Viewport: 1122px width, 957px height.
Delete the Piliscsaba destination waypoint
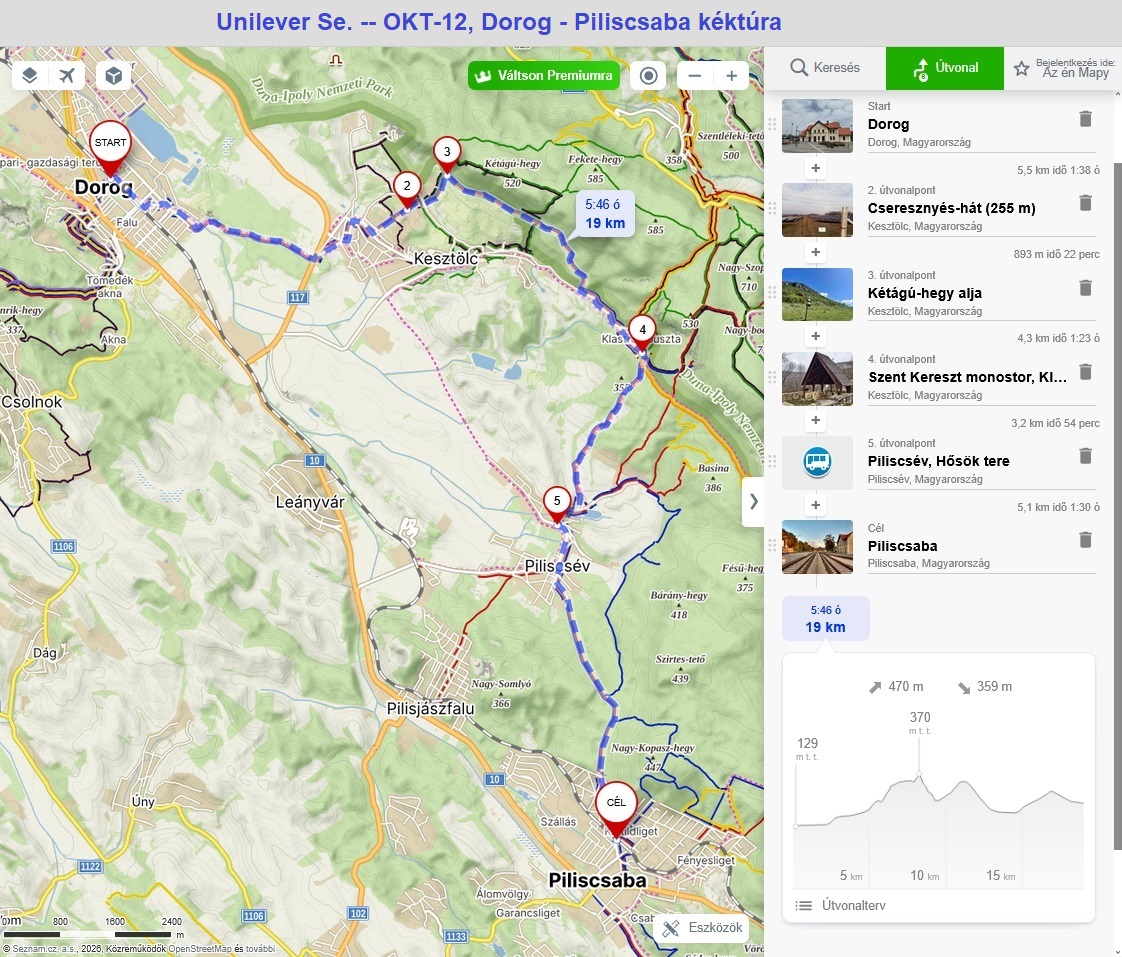1085,540
